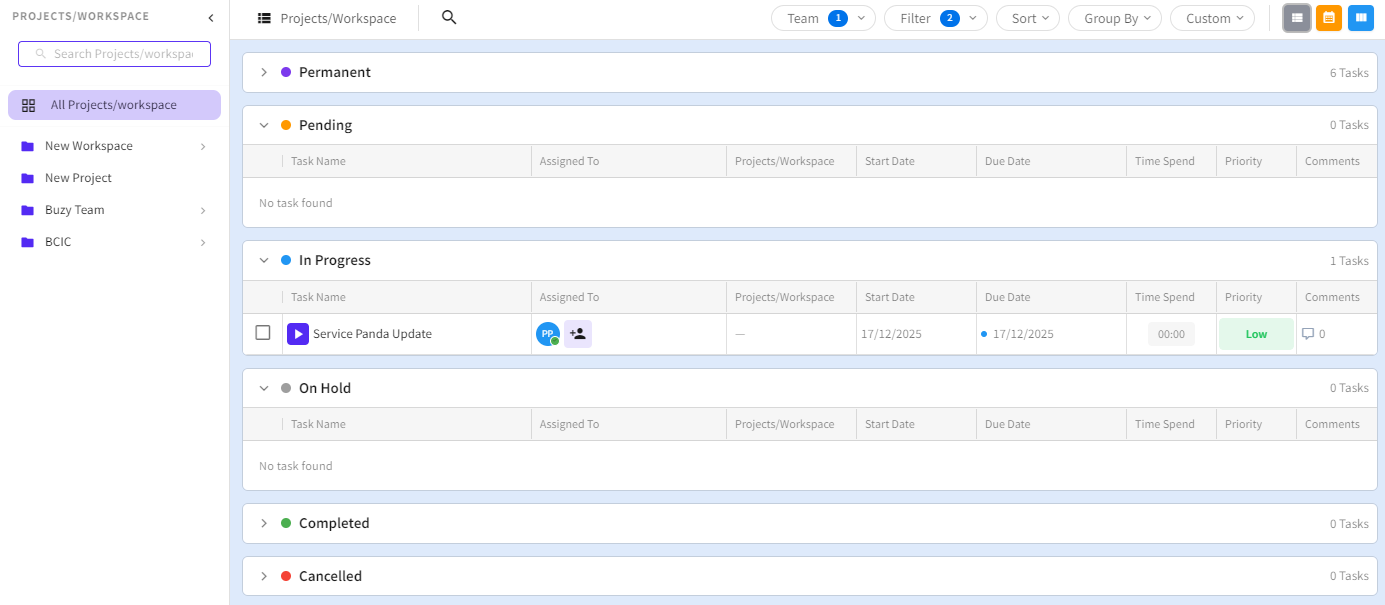Collapse the On Hold task group

[264, 388]
